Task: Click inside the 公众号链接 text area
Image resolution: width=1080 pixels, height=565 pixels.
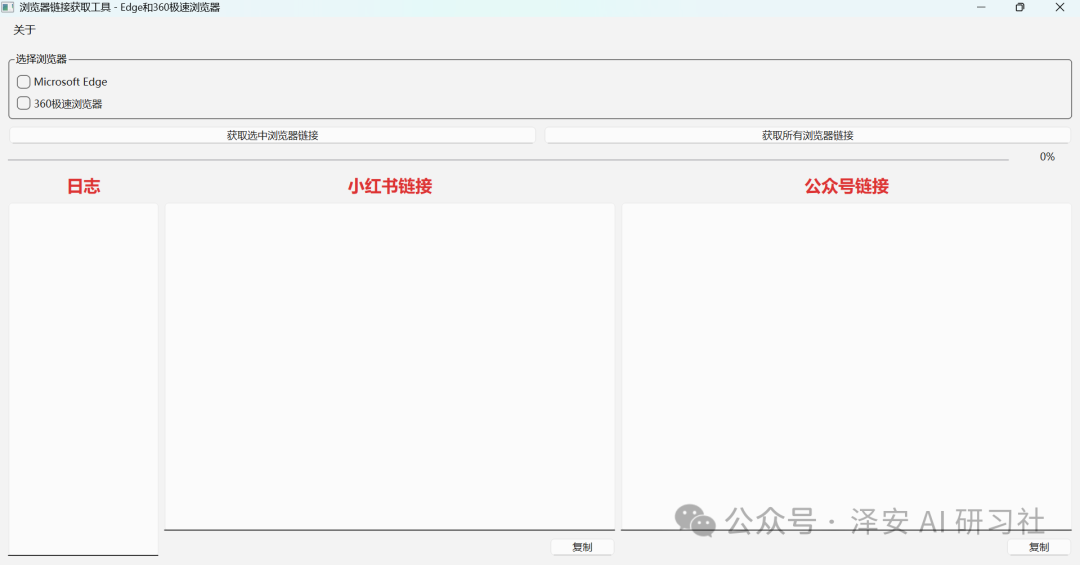Action: coord(846,367)
